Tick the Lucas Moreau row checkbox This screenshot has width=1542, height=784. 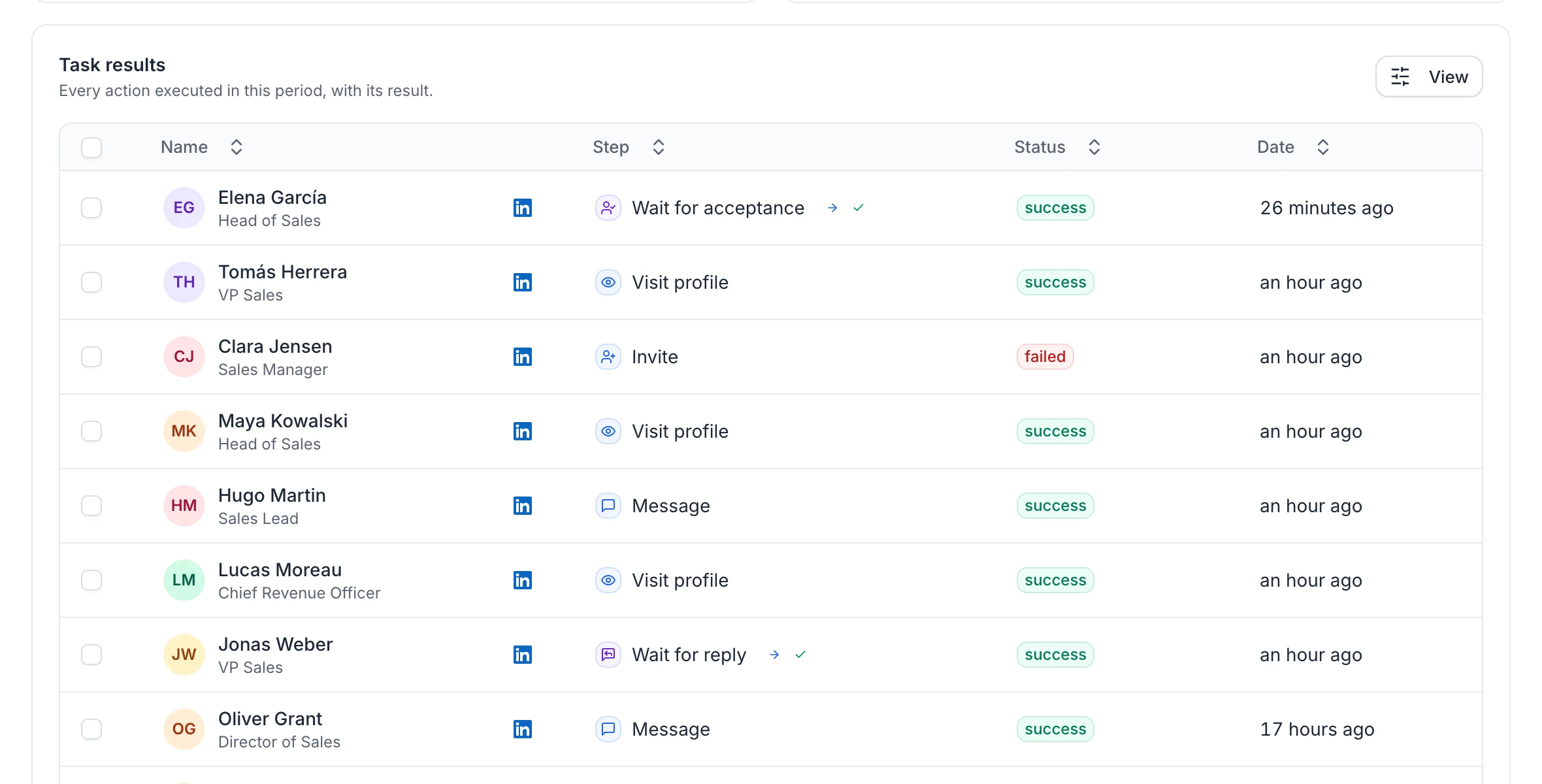coord(91,580)
